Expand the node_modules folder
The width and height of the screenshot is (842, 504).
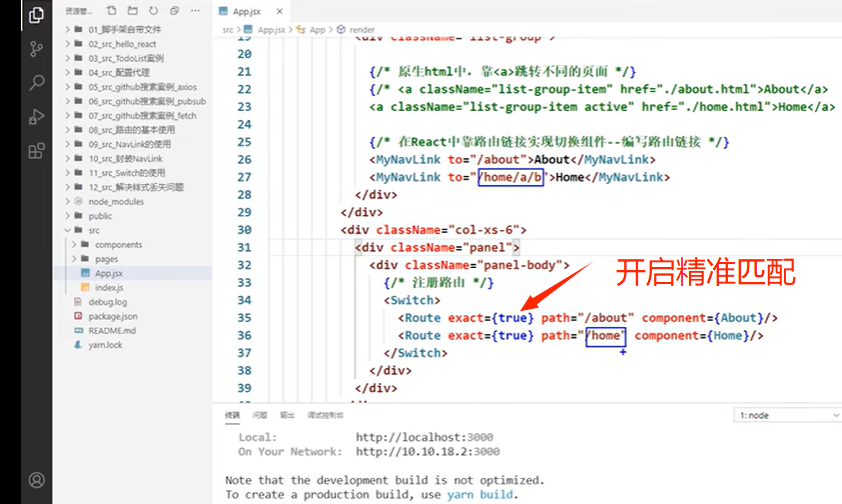[x=116, y=201]
